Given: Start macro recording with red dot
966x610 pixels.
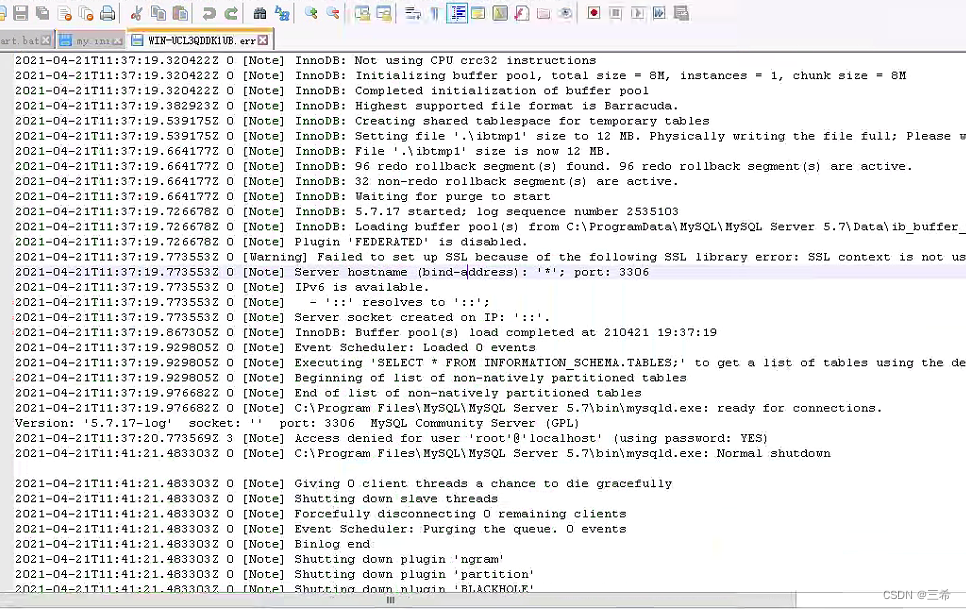Looking at the screenshot, I should pos(593,13).
